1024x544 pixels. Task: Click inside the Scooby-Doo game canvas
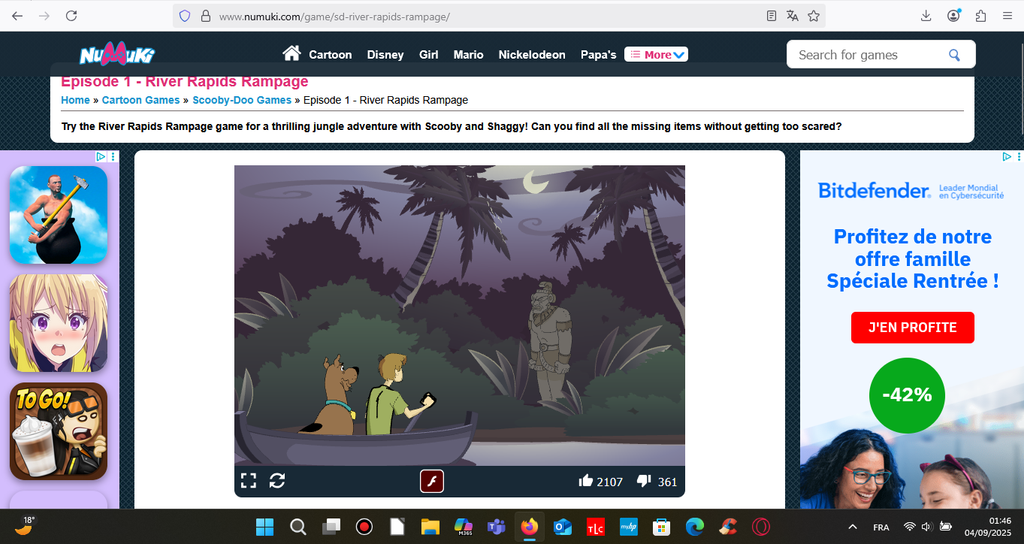[x=460, y=315]
